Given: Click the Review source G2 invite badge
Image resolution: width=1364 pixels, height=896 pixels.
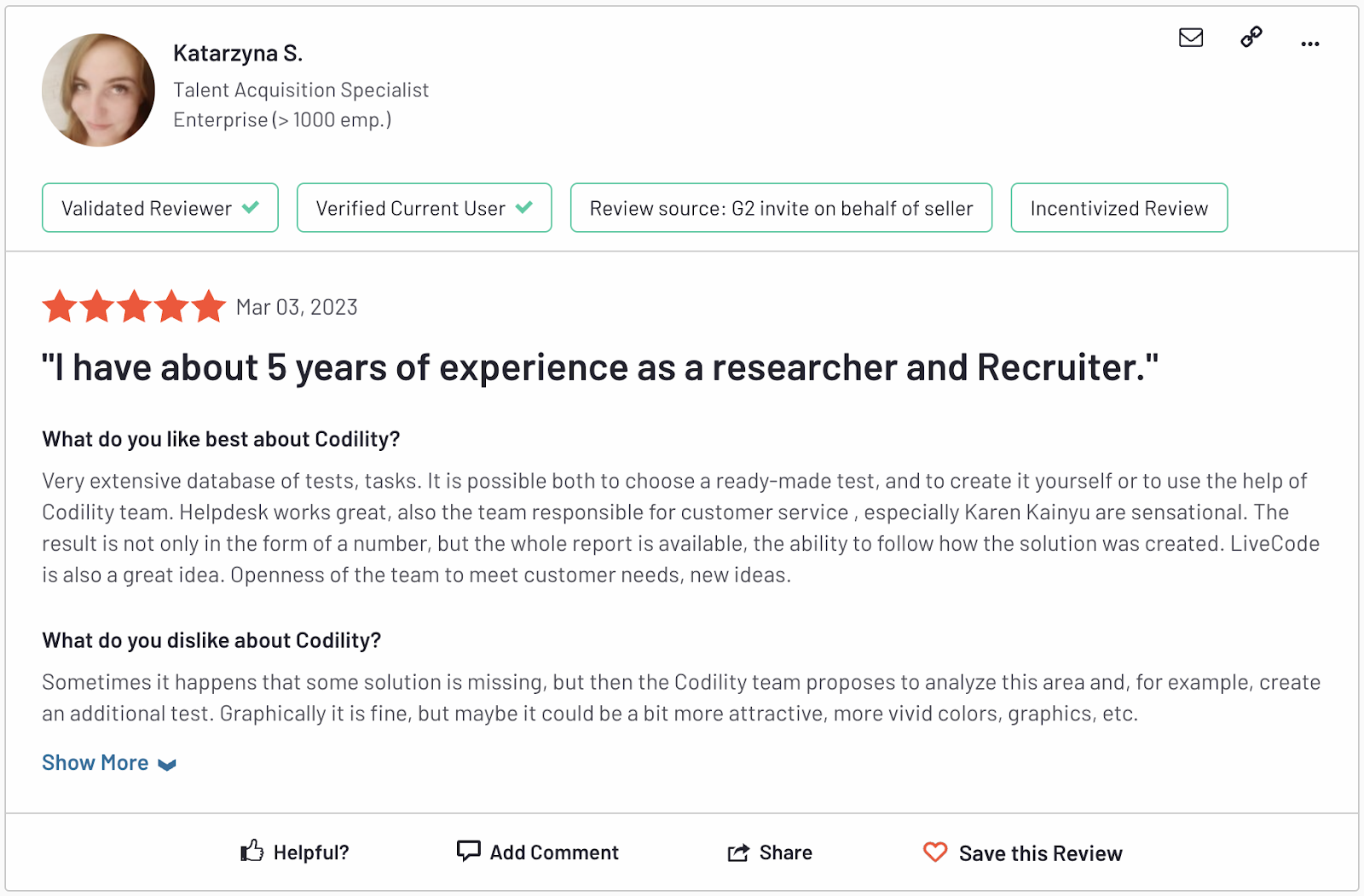Looking at the screenshot, I should click(782, 208).
